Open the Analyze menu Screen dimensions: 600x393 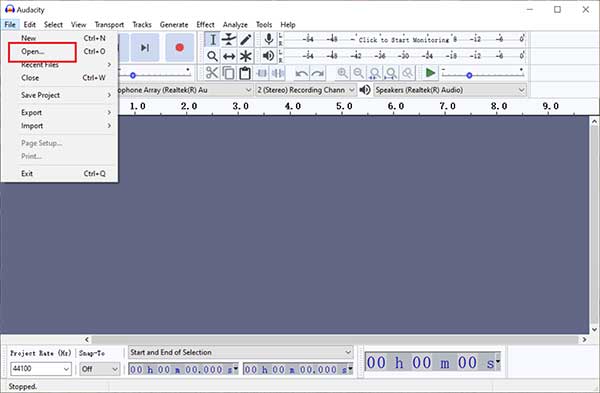[x=235, y=25]
